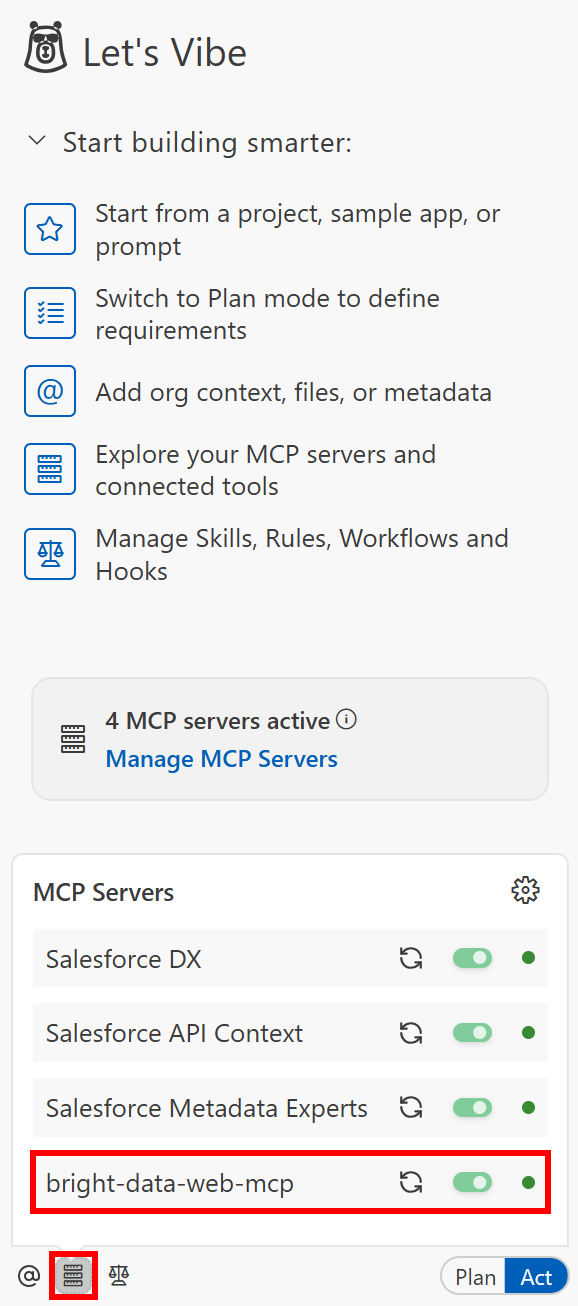
Task: Click the 4 MCP servers active text
Action: 218,721
